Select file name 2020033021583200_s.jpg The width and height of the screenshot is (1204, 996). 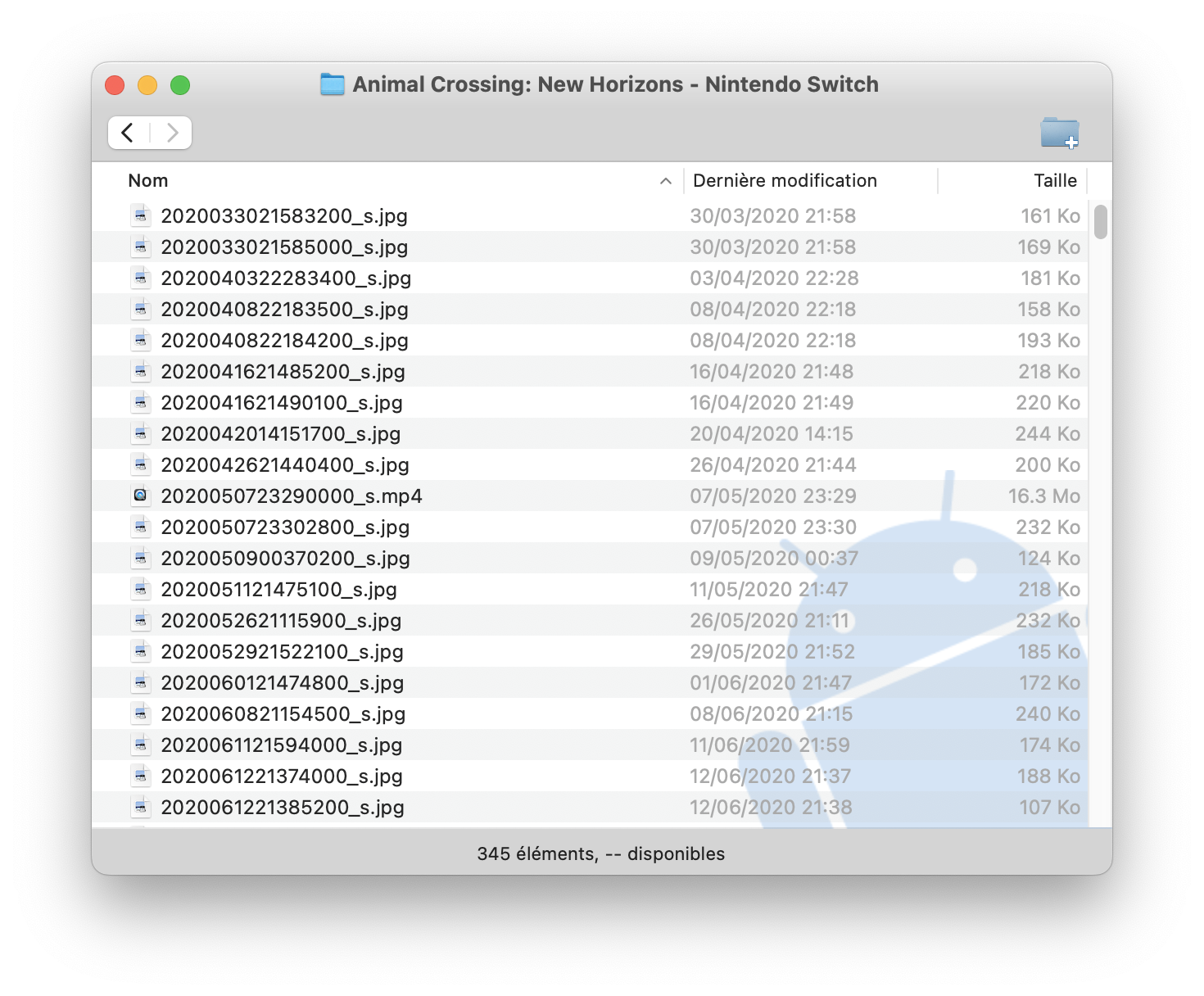[284, 216]
